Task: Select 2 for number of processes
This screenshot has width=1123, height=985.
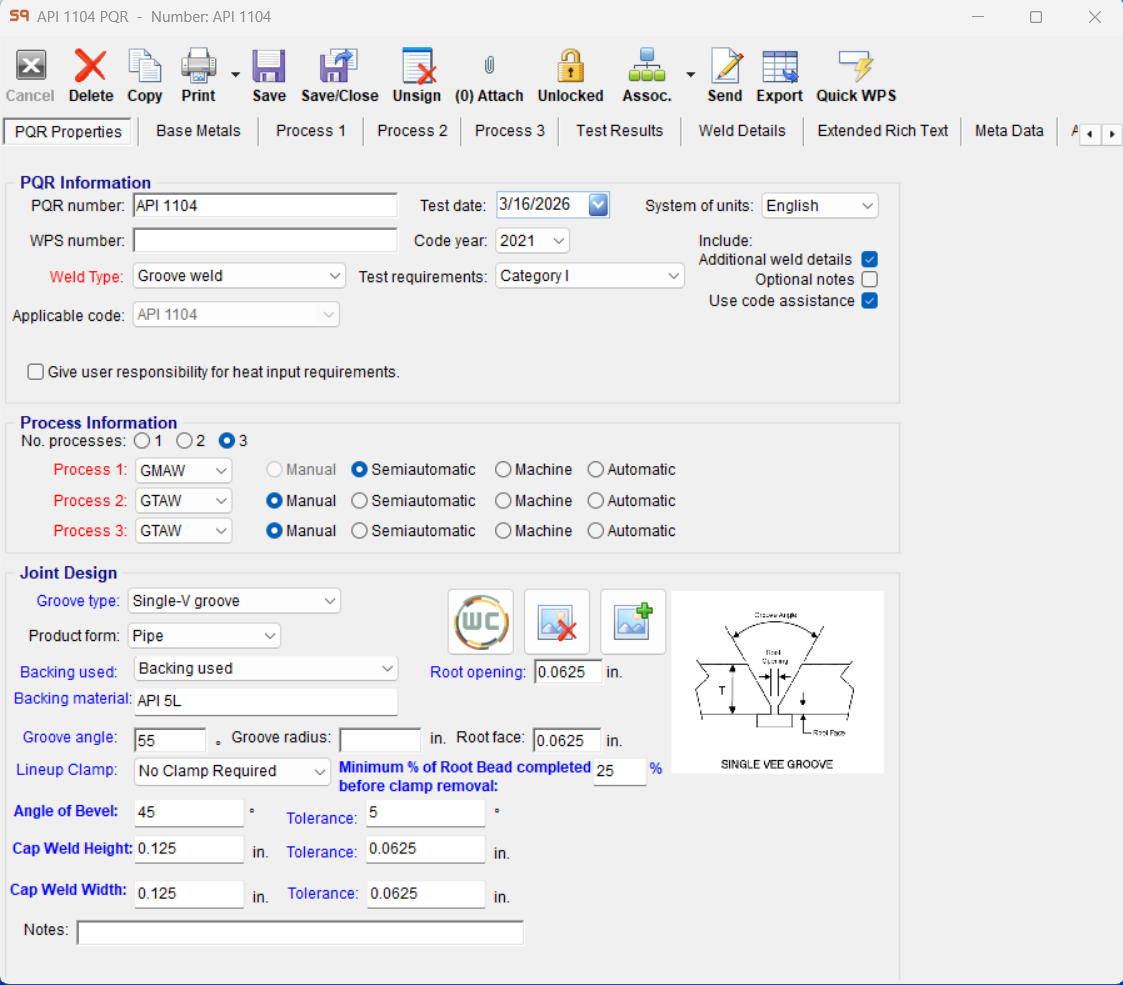Action: coord(184,440)
